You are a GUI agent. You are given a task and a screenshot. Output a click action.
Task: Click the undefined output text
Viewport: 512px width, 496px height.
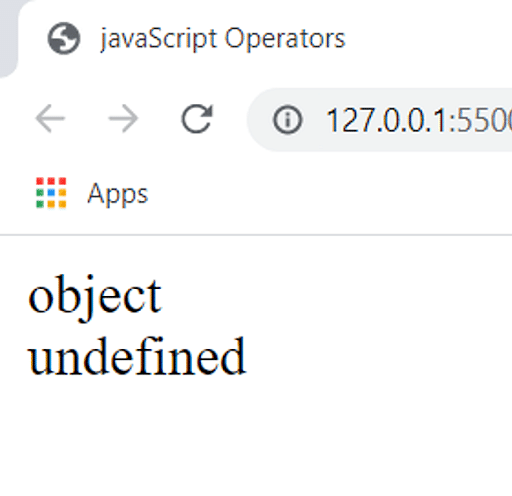click(x=137, y=356)
